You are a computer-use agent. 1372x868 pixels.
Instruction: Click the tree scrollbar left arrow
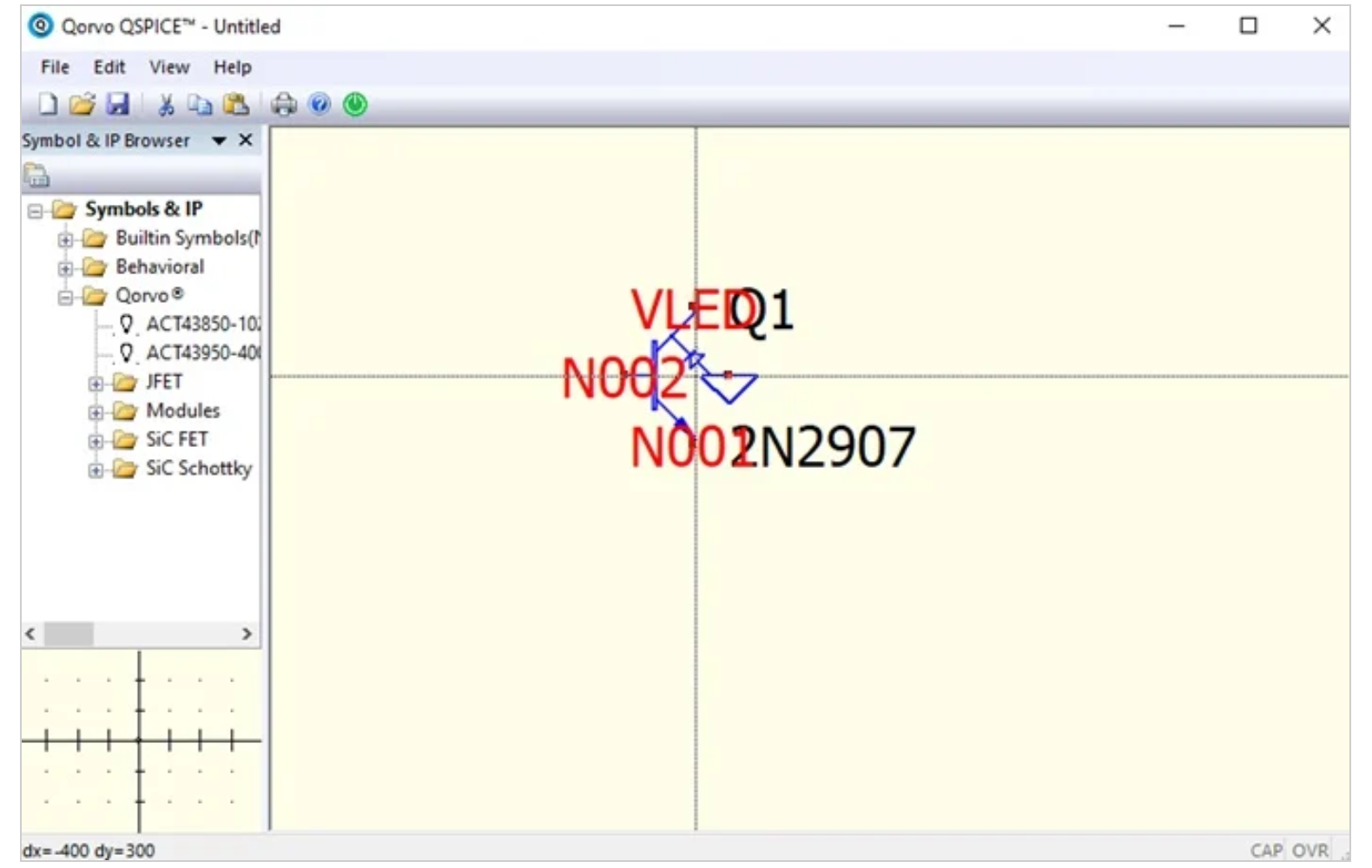click(x=30, y=634)
